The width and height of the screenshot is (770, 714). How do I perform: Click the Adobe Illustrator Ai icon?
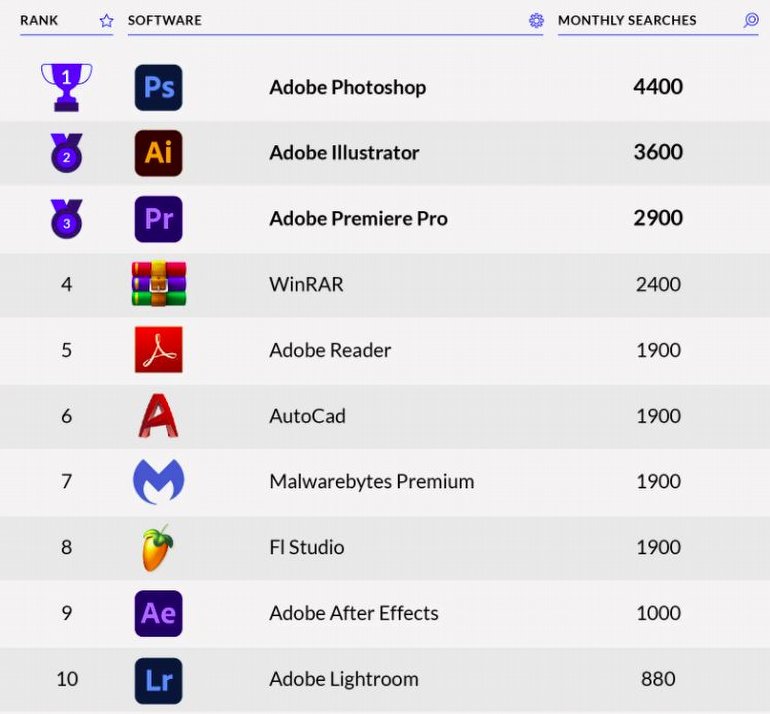(x=158, y=153)
